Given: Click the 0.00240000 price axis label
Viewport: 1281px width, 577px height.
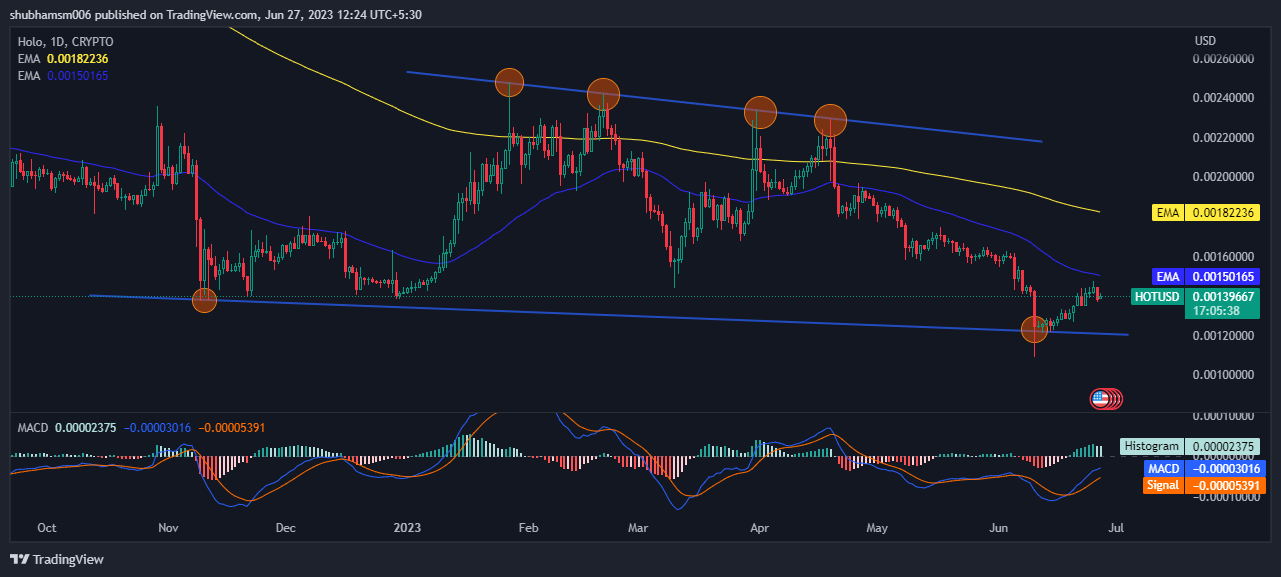Looking at the screenshot, I should [1224, 98].
